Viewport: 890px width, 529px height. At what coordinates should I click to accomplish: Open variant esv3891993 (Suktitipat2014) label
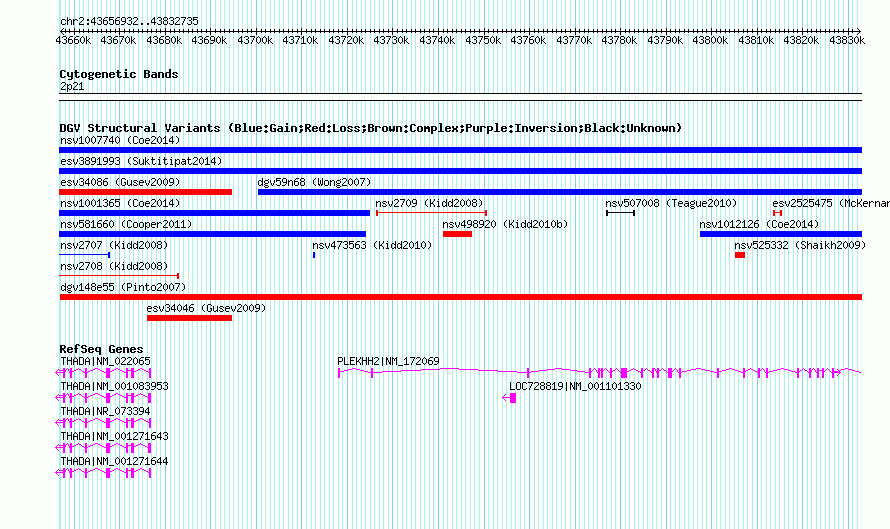141,161
